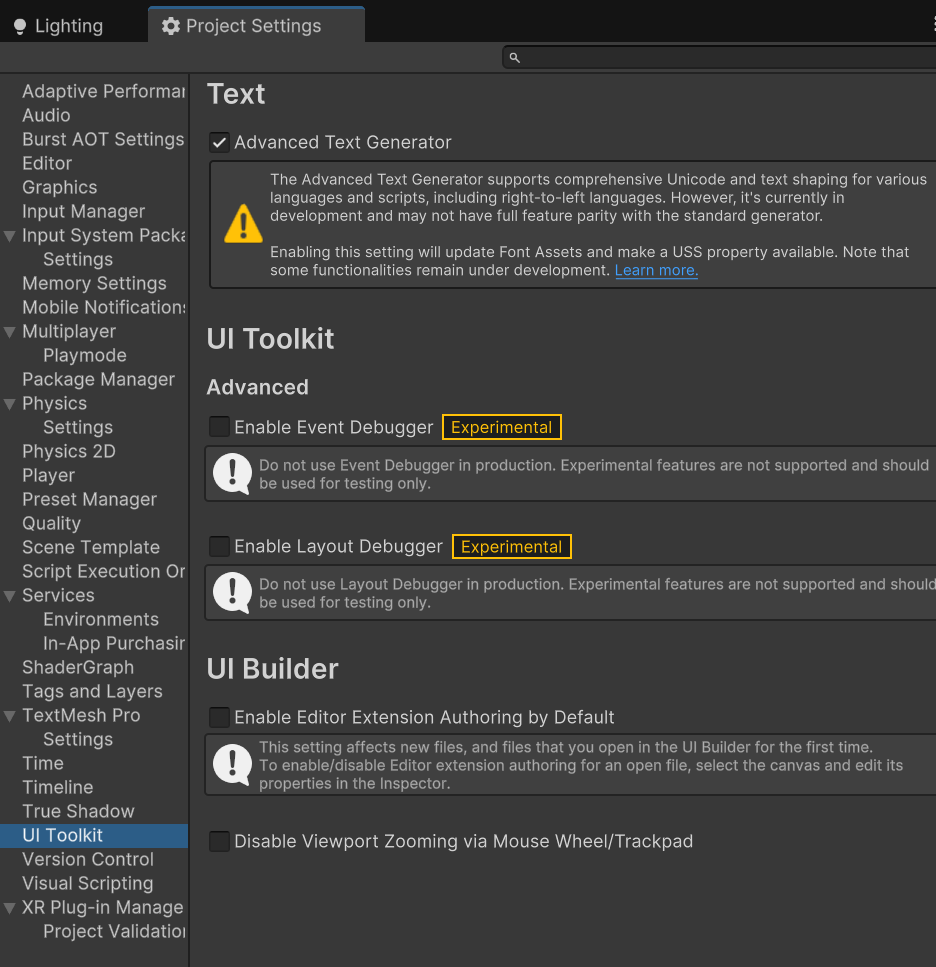Tick Disable Viewport Zooming checkbox
This screenshot has width=936, height=967.
click(x=219, y=841)
